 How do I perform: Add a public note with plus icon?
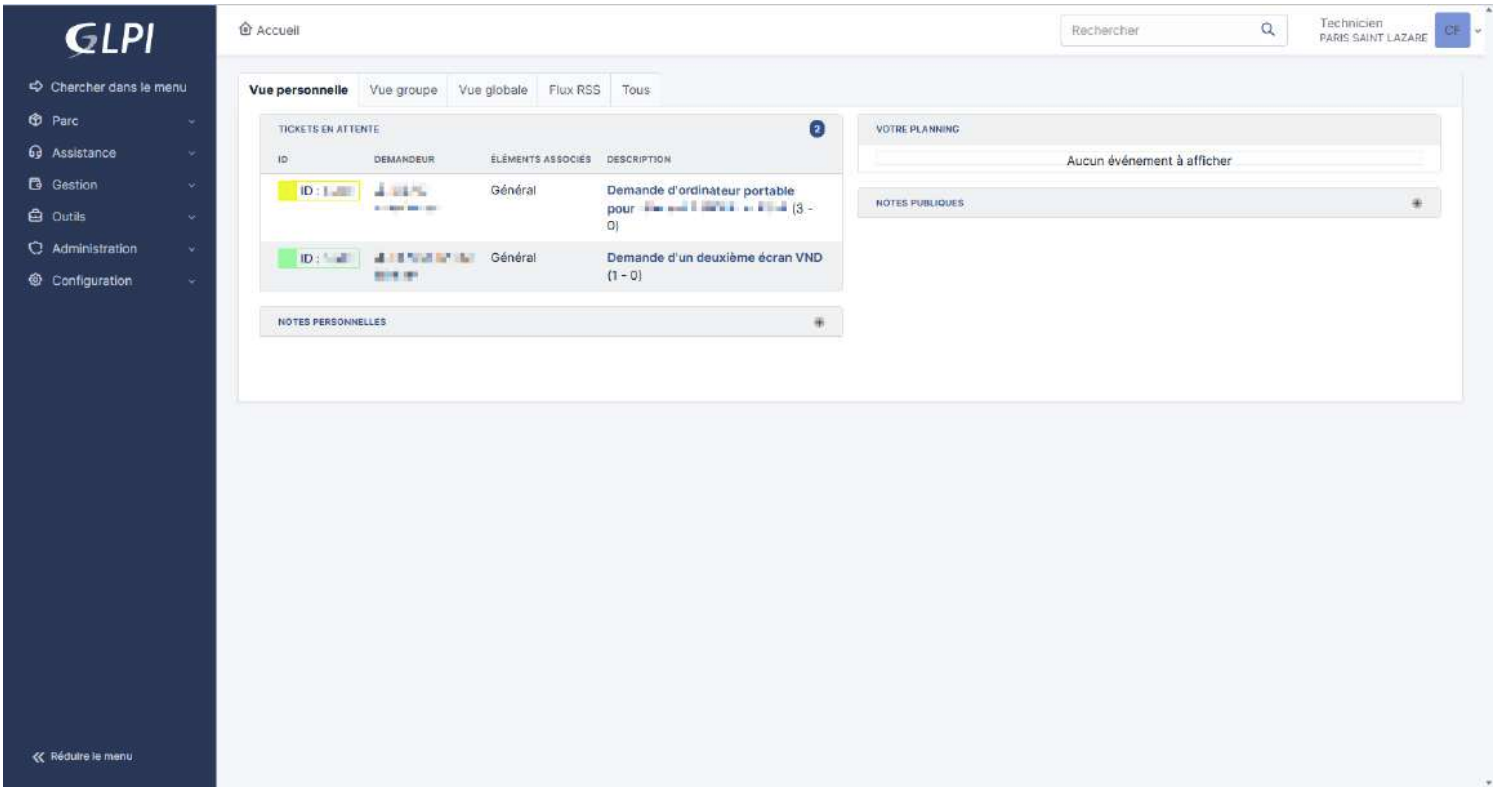(1417, 202)
